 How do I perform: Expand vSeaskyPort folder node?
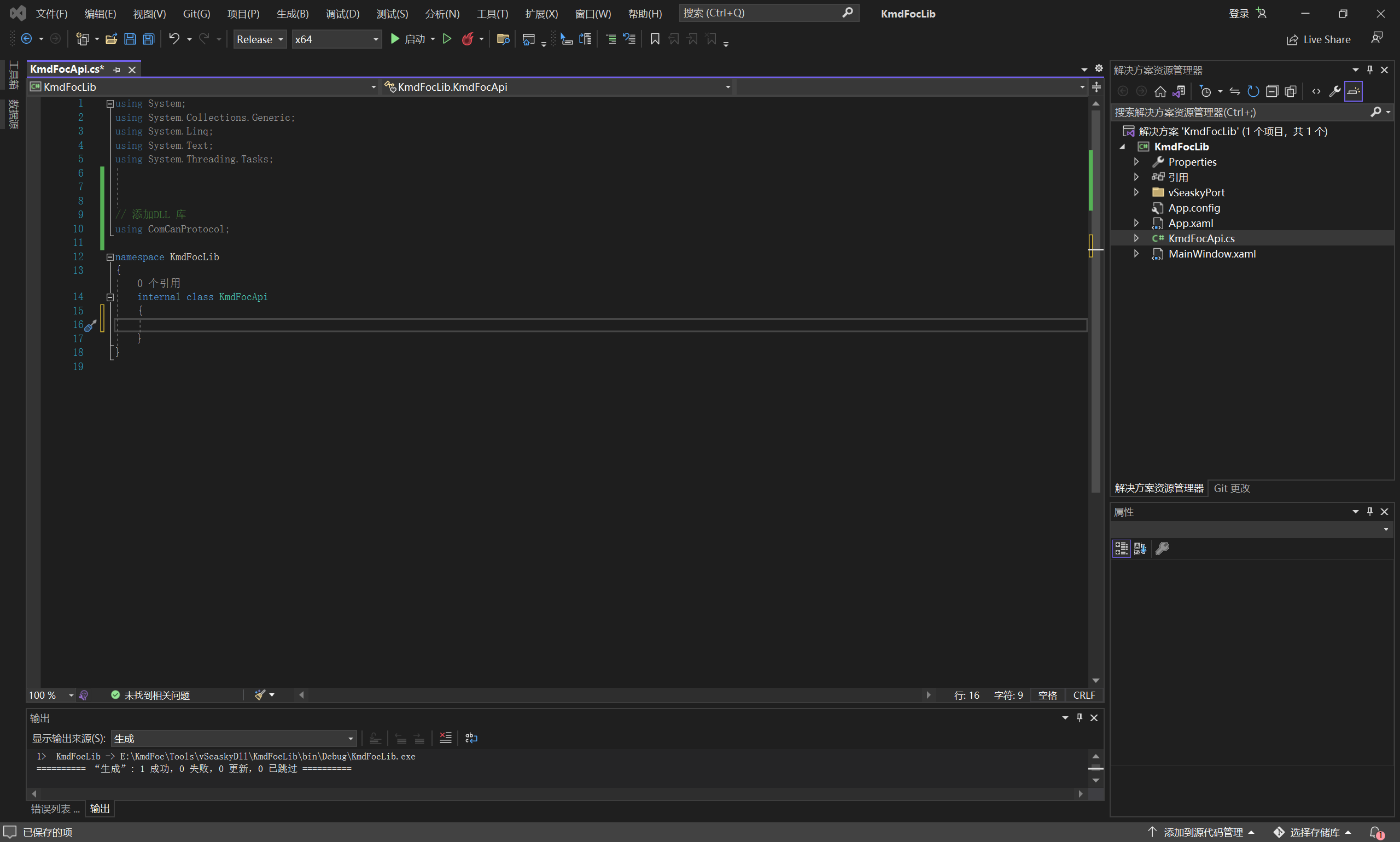(1136, 192)
